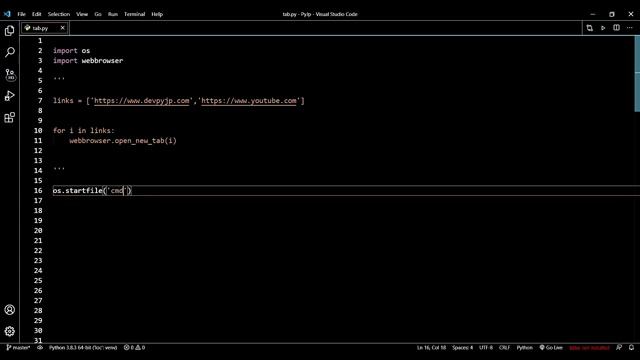Open the Help menu
This screenshot has width=640, height=360.
157,14
